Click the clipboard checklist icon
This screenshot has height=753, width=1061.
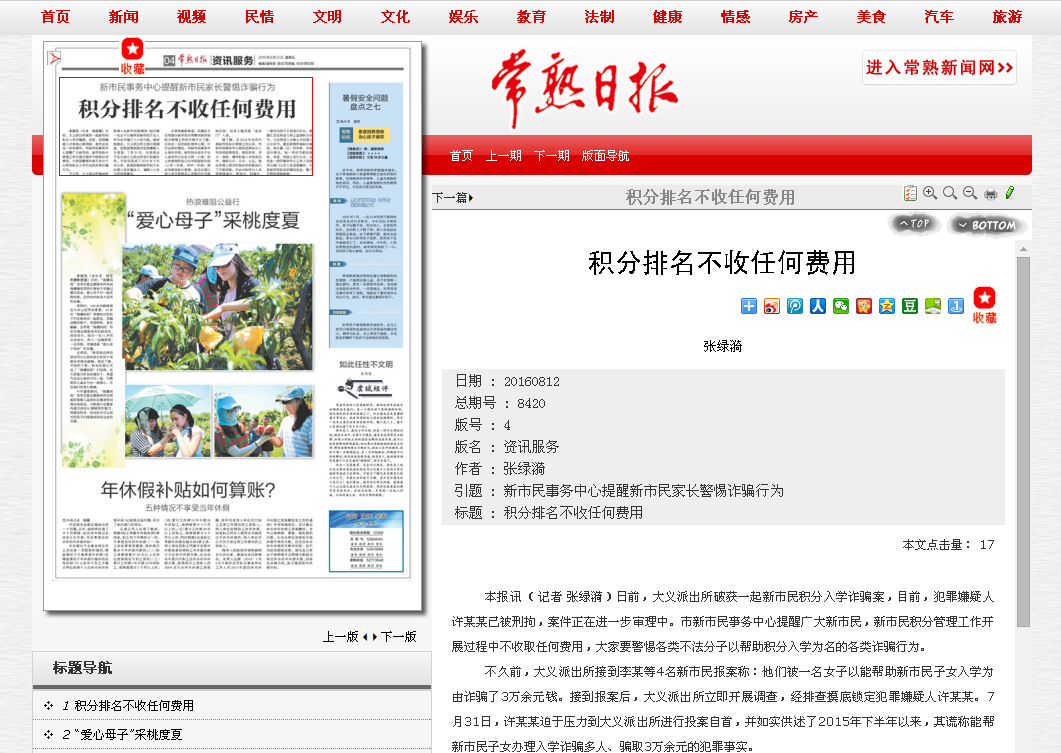pyautogui.click(x=910, y=193)
